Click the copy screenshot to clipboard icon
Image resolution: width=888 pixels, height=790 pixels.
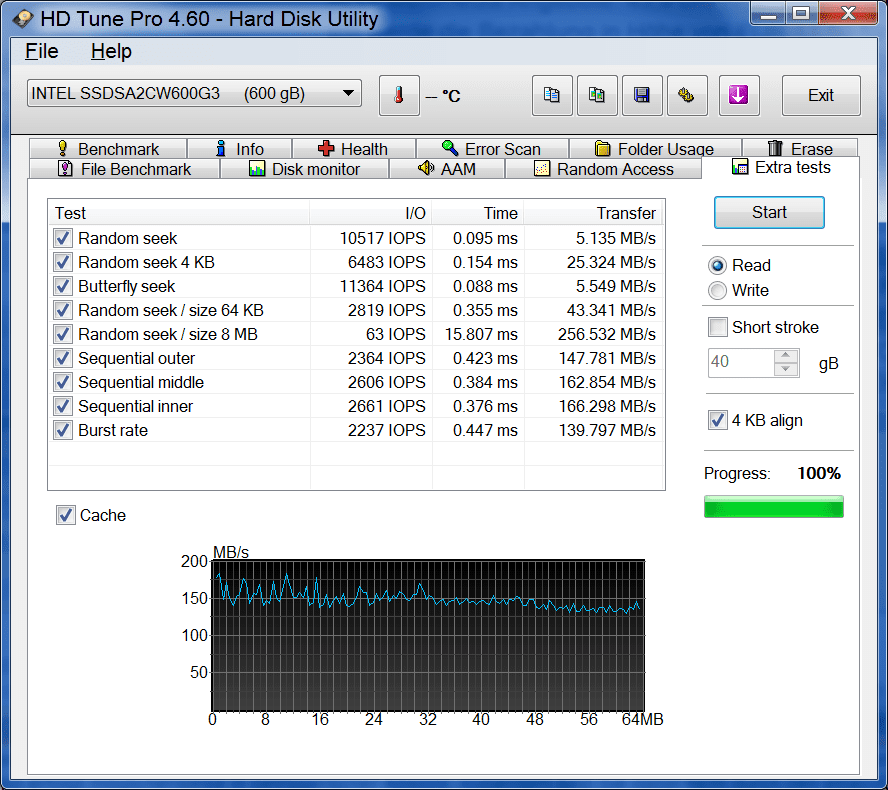tap(597, 95)
